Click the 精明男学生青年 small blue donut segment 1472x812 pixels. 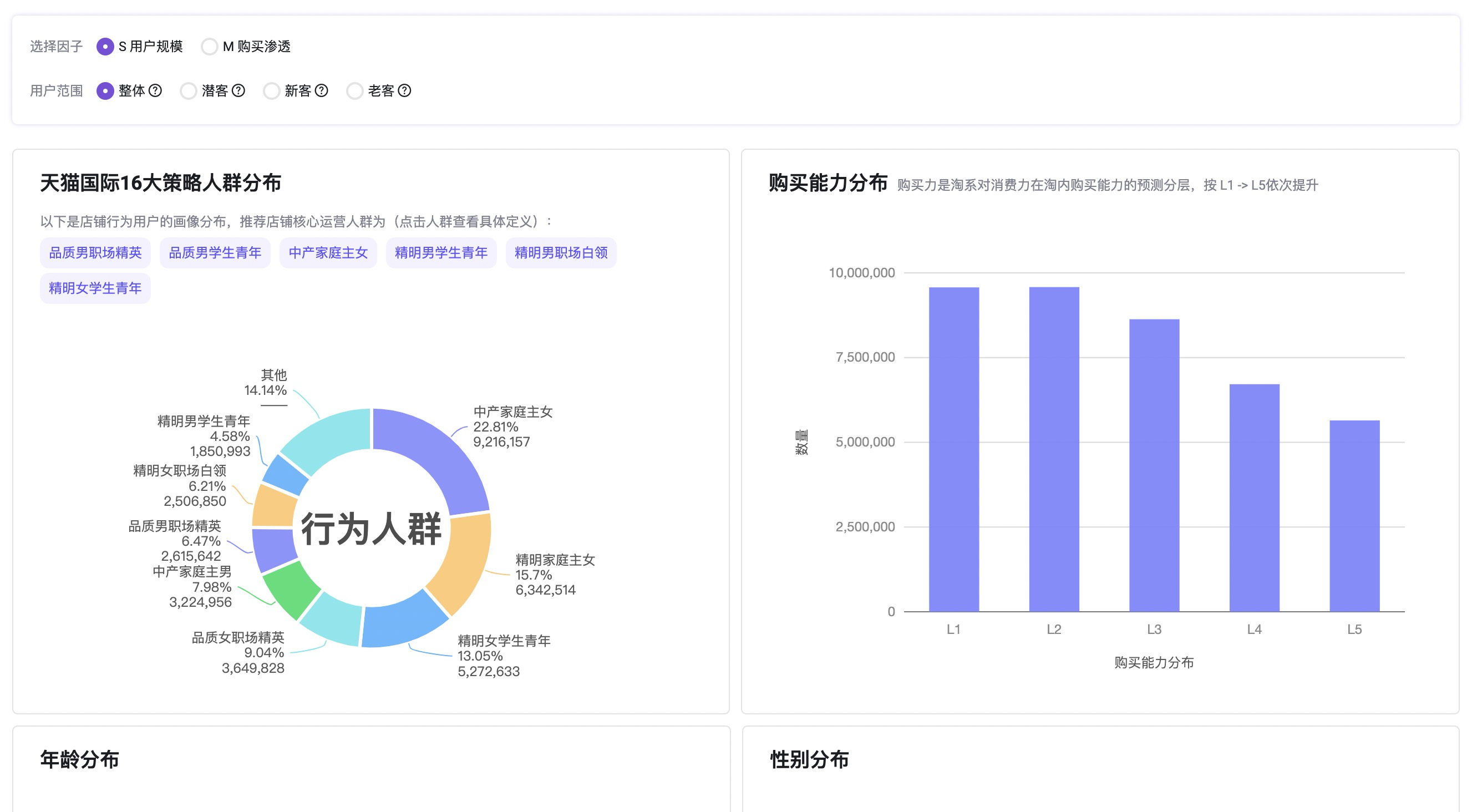point(286,475)
